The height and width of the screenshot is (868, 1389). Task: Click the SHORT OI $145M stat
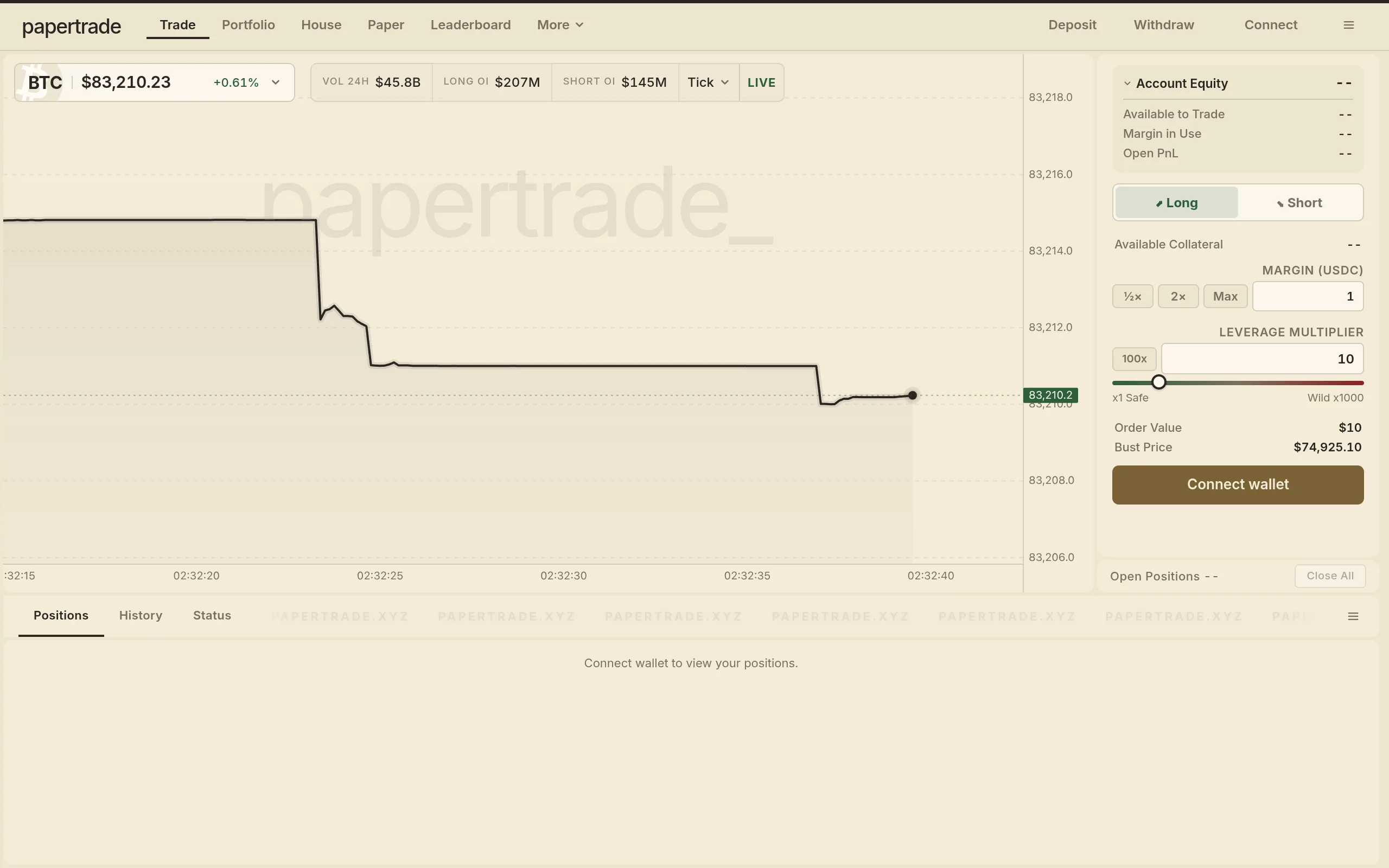tap(615, 82)
